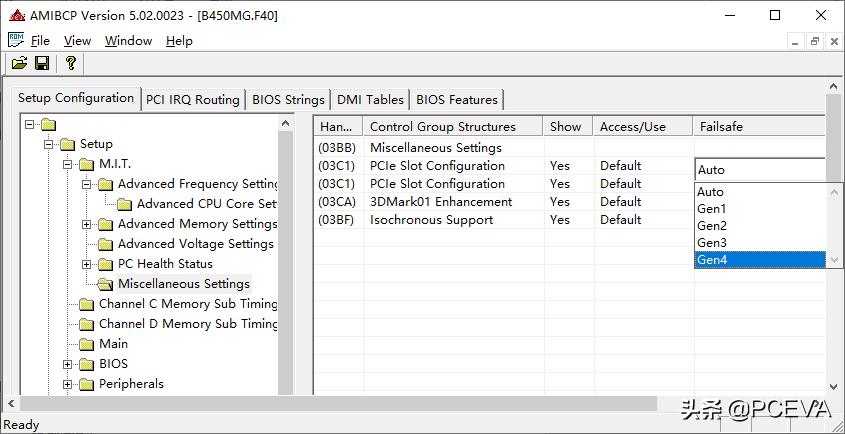
Task: Open the DMI Tables tab
Action: pos(370,99)
